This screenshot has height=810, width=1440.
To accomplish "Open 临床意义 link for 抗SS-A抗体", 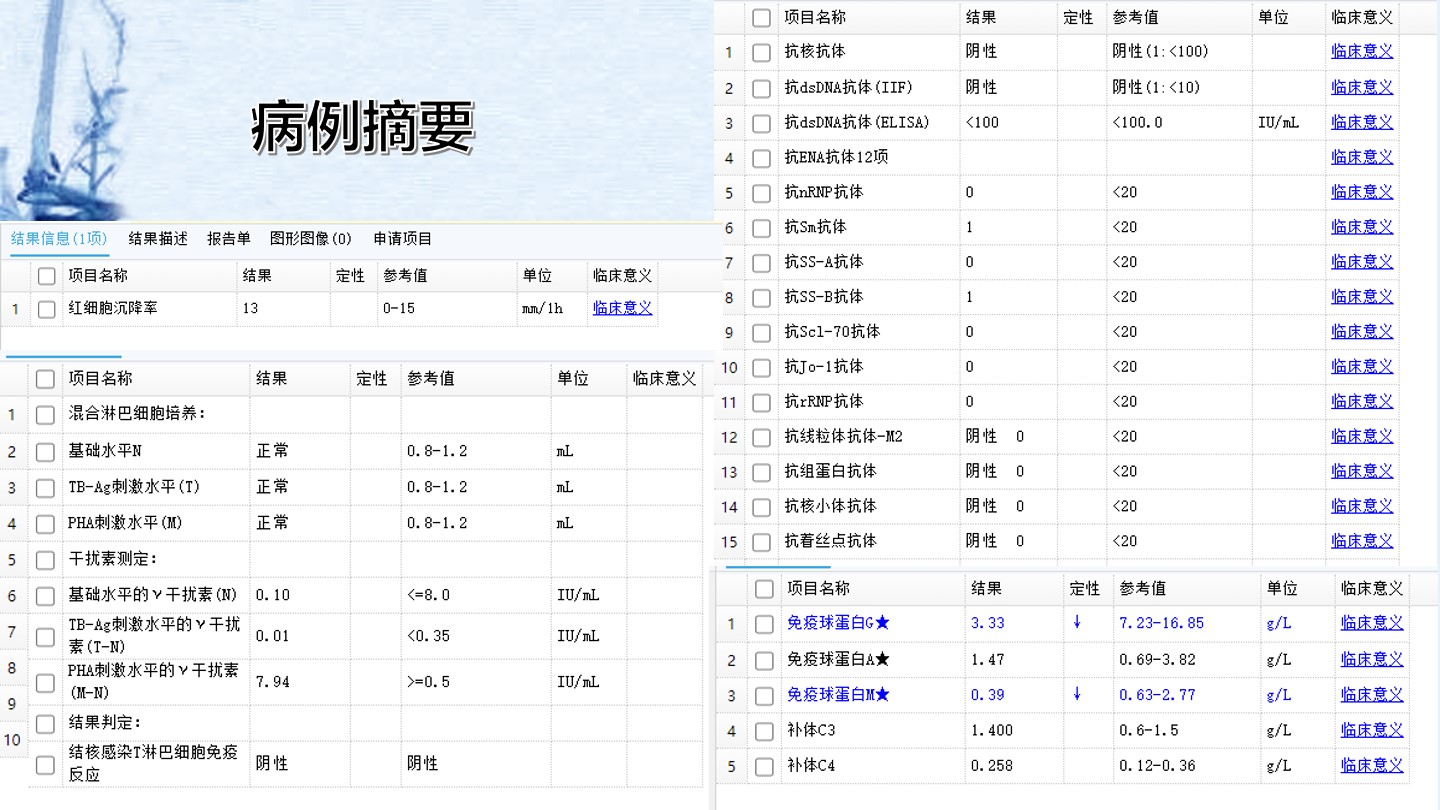I will 1362,262.
